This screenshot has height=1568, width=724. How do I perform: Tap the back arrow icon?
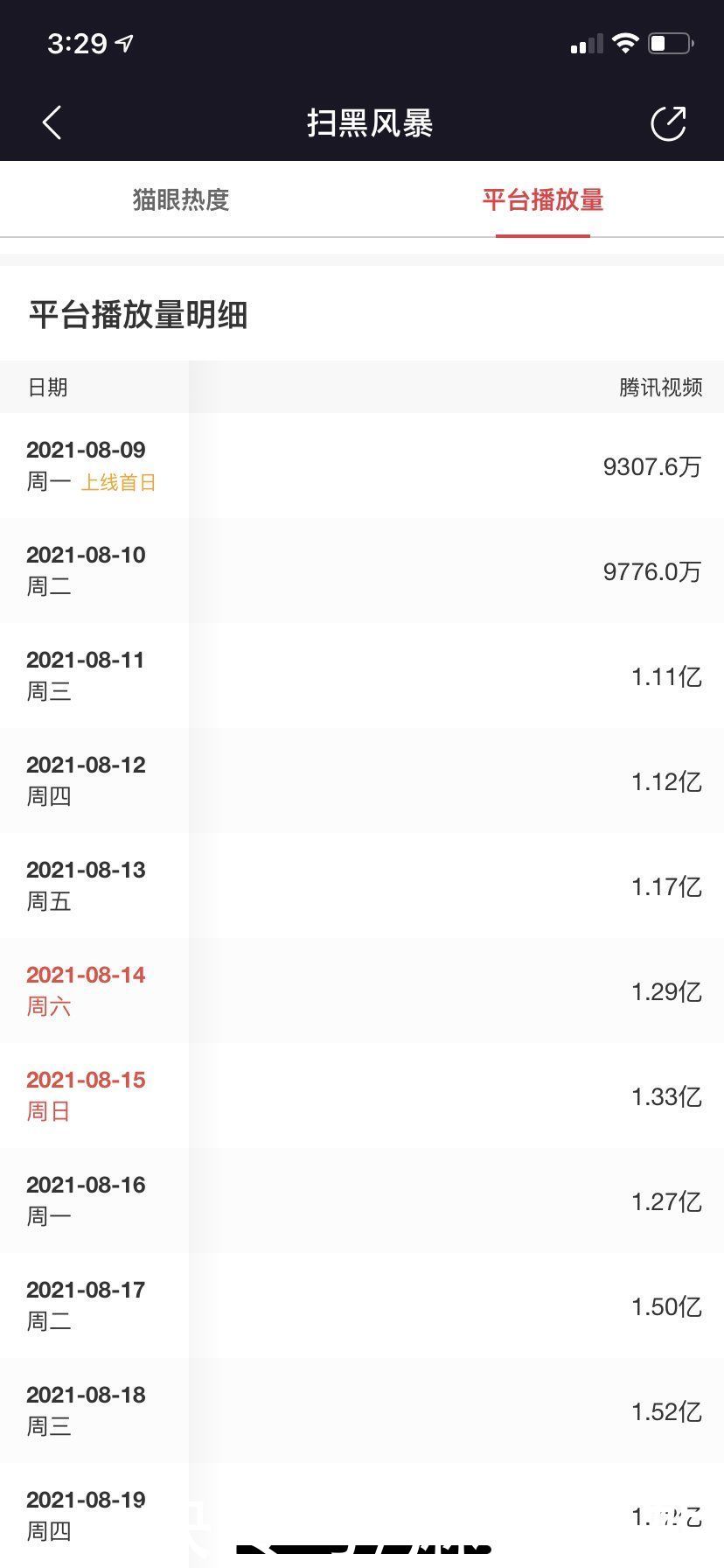[x=52, y=122]
